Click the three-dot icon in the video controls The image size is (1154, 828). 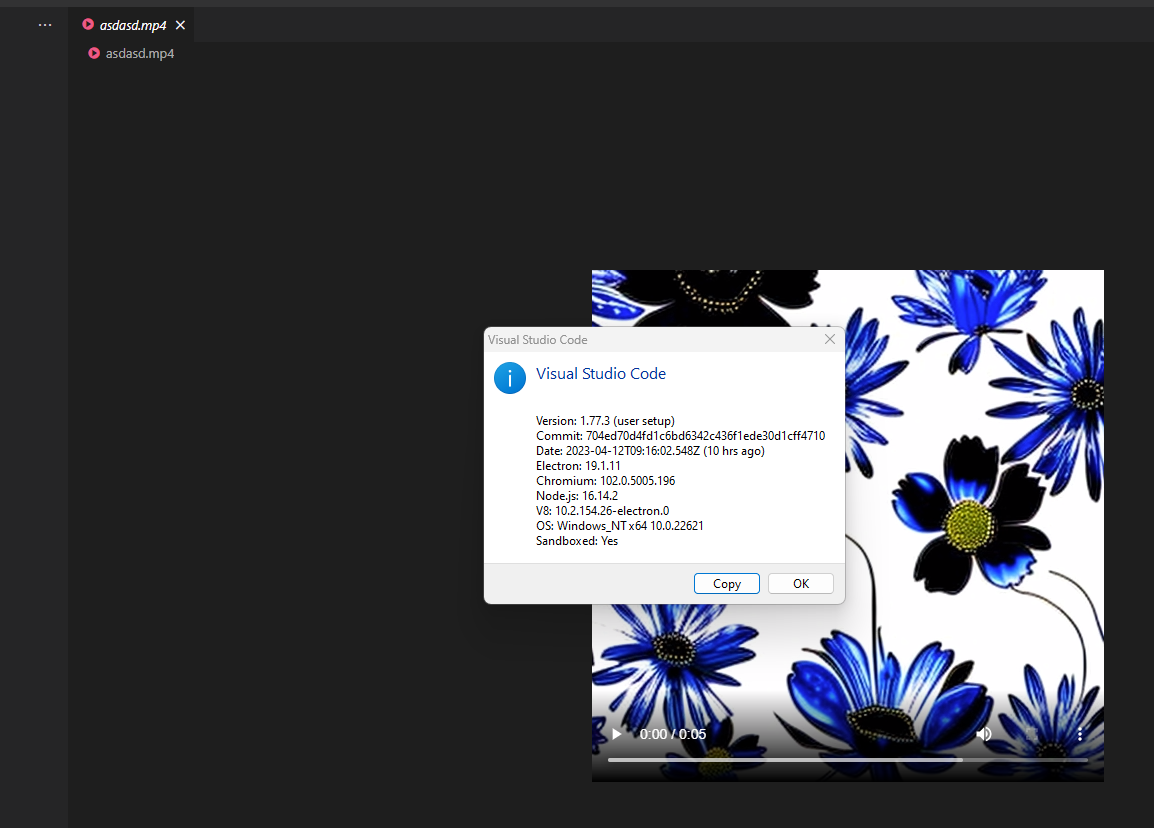click(1079, 734)
